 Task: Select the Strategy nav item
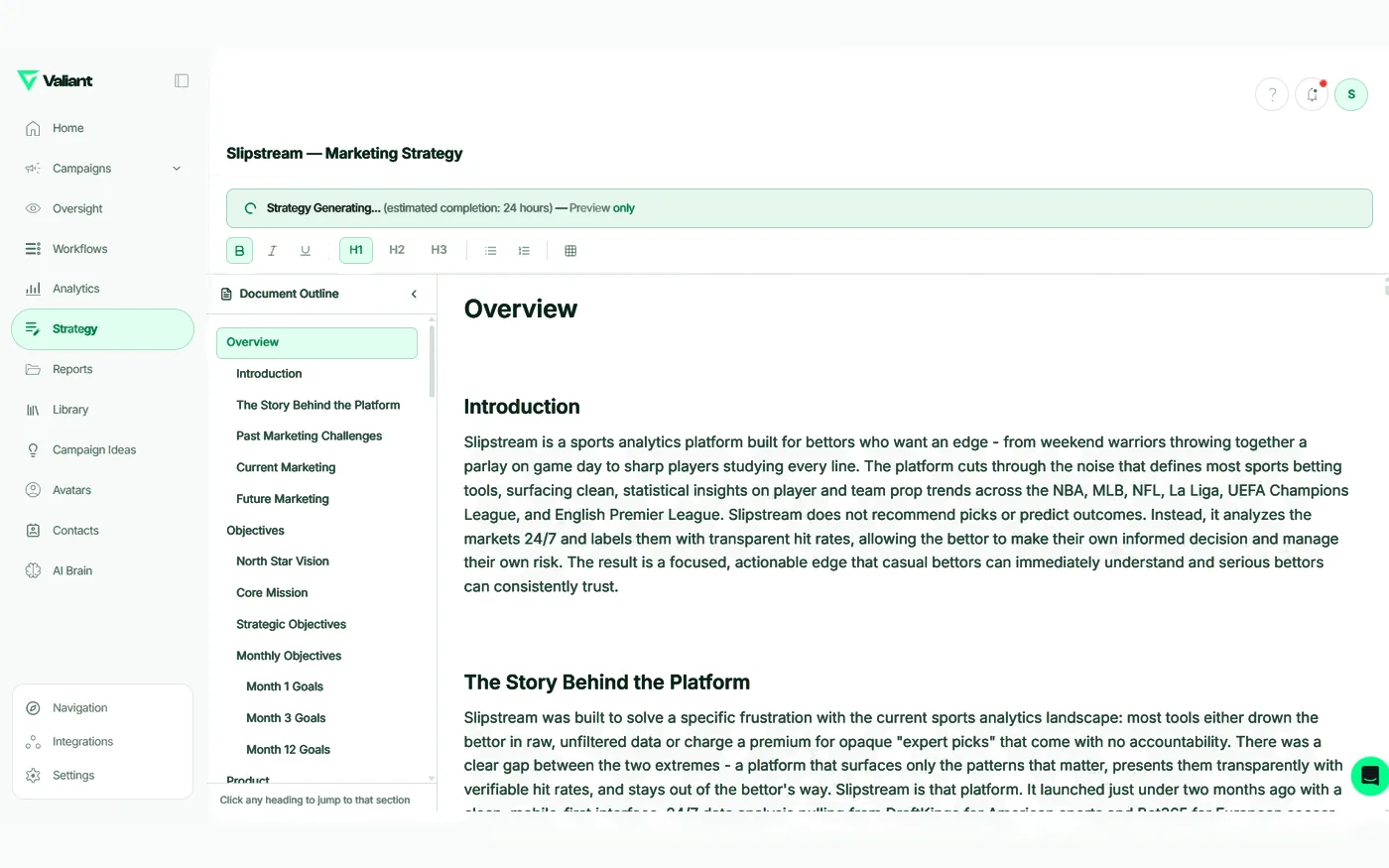coord(102,329)
